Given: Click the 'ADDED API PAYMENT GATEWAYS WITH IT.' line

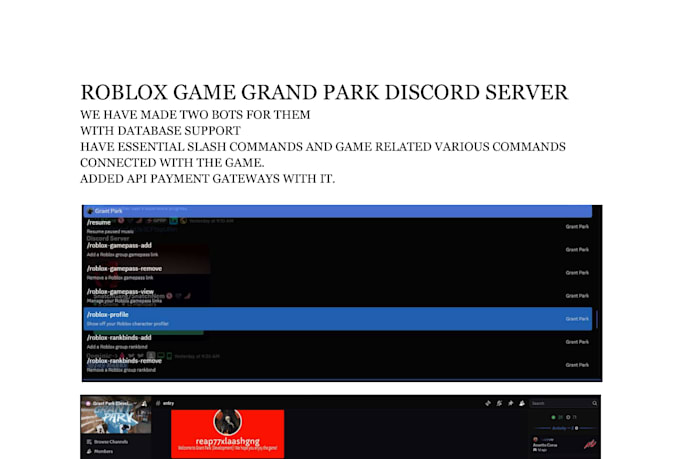Looking at the screenshot, I should tap(208, 179).
